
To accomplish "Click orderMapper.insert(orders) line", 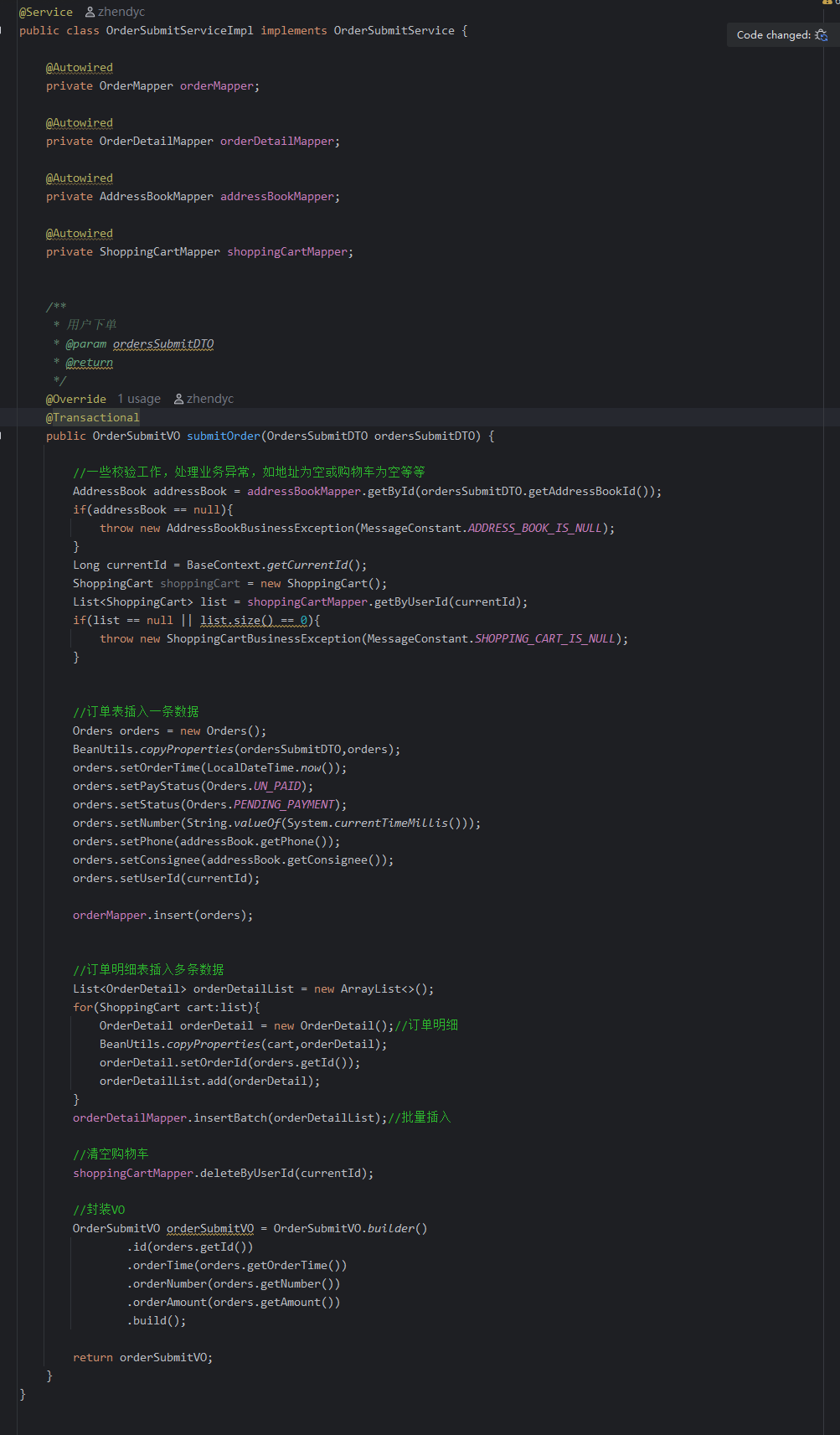I will coord(163,915).
